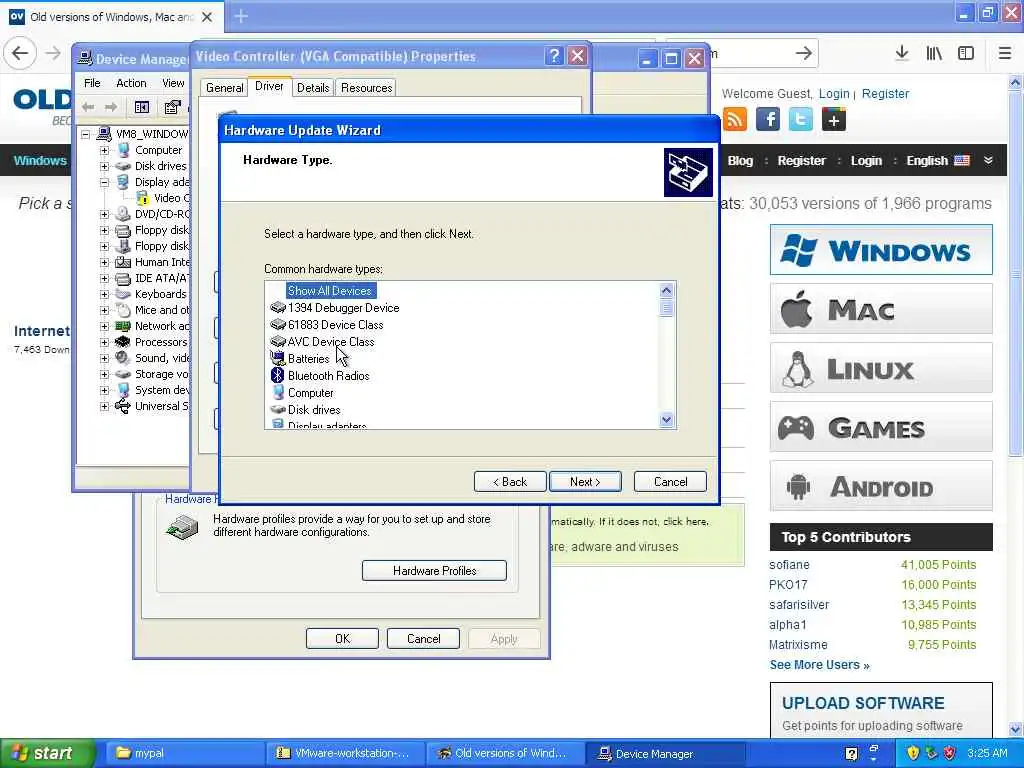The height and width of the screenshot is (768, 1024).
Task: Collapse the VM8_WINDOW root node
Action: coord(86,134)
